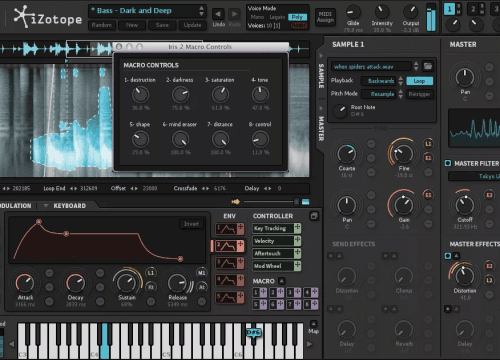Click the Mod Wheel assign handle
This screenshot has width=500, height=360.
297,266
